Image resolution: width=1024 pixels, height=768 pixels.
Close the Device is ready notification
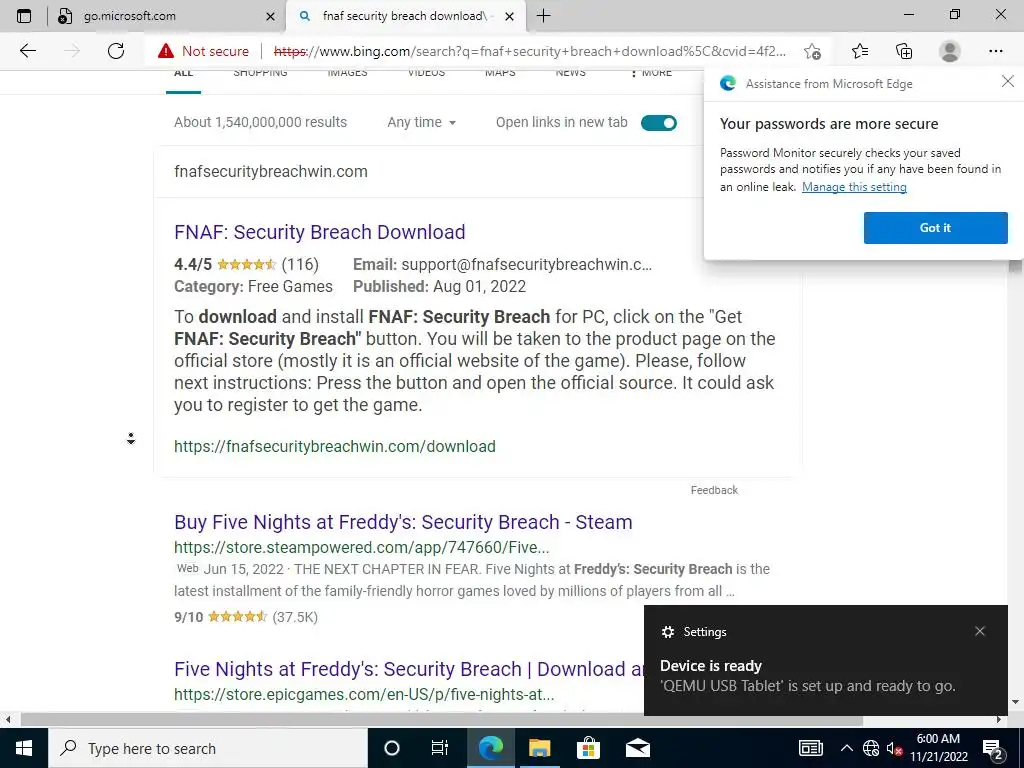click(x=980, y=631)
